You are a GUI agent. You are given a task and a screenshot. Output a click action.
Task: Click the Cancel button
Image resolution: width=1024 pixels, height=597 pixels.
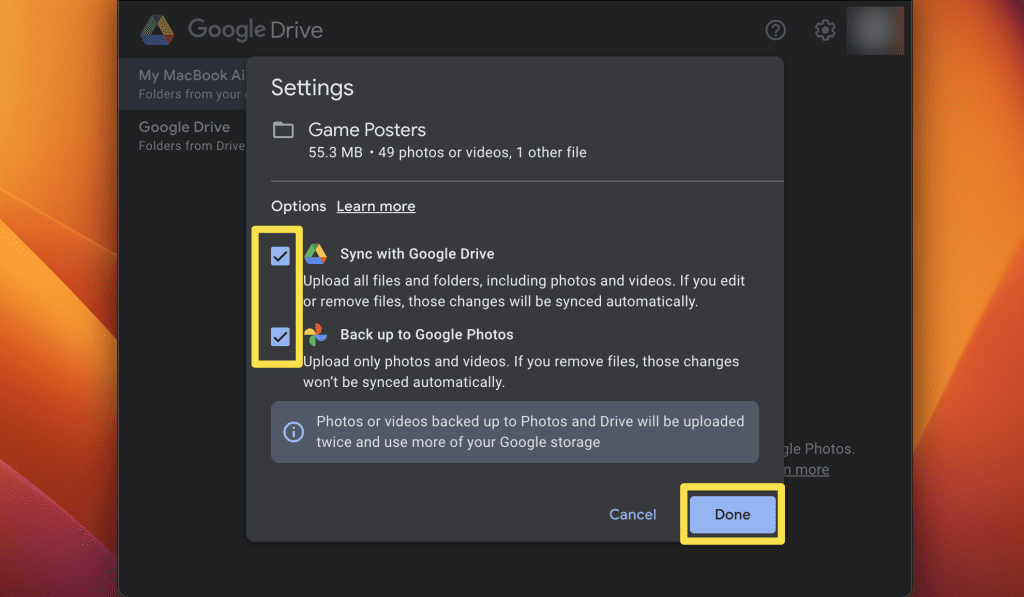coord(632,514)
